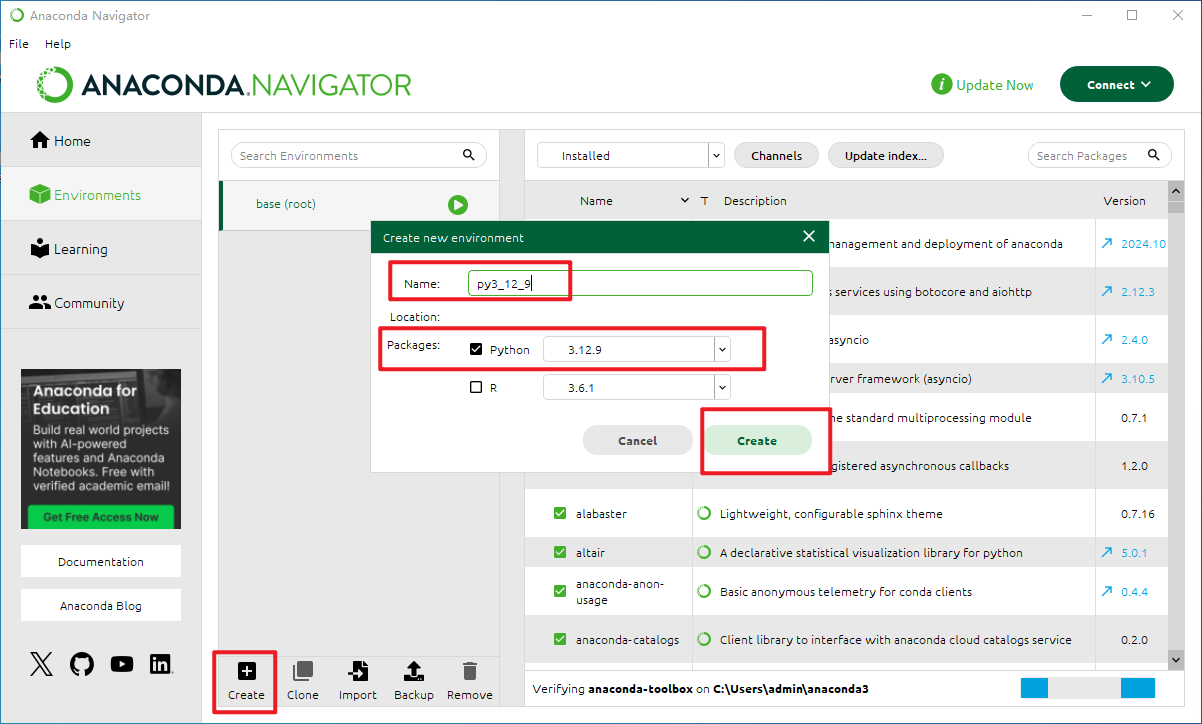Click the Description column header
The width and height of the screenshot is (1202, 724).
[755, 201]
